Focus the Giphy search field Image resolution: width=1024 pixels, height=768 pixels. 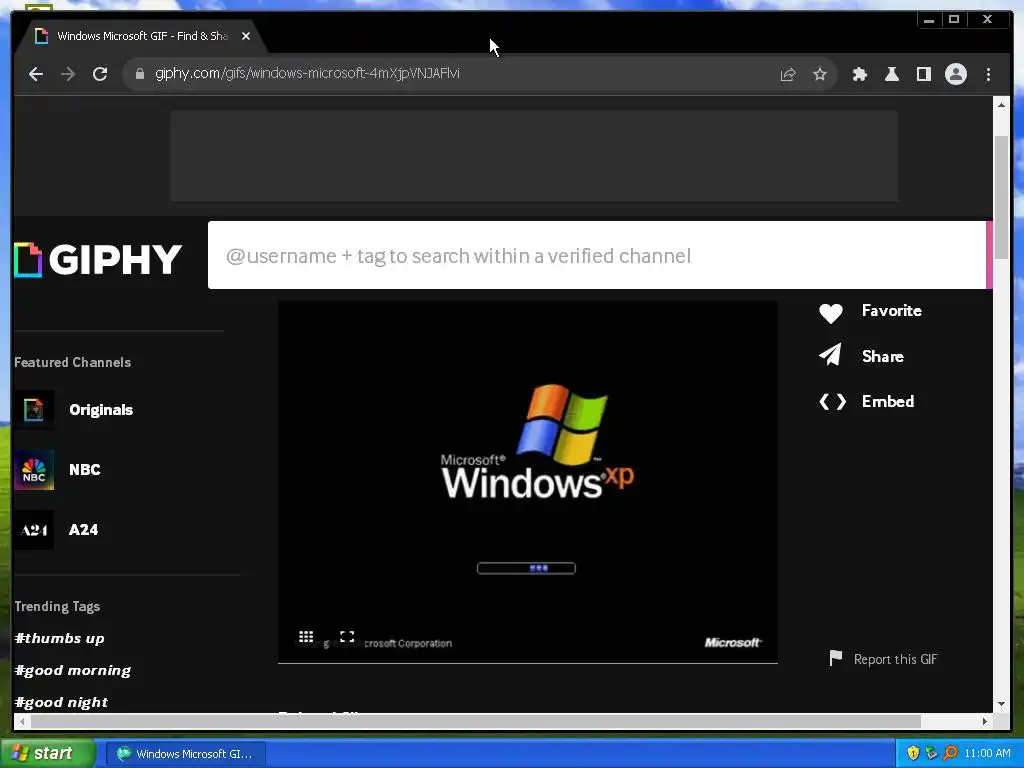tap(596, 255)
